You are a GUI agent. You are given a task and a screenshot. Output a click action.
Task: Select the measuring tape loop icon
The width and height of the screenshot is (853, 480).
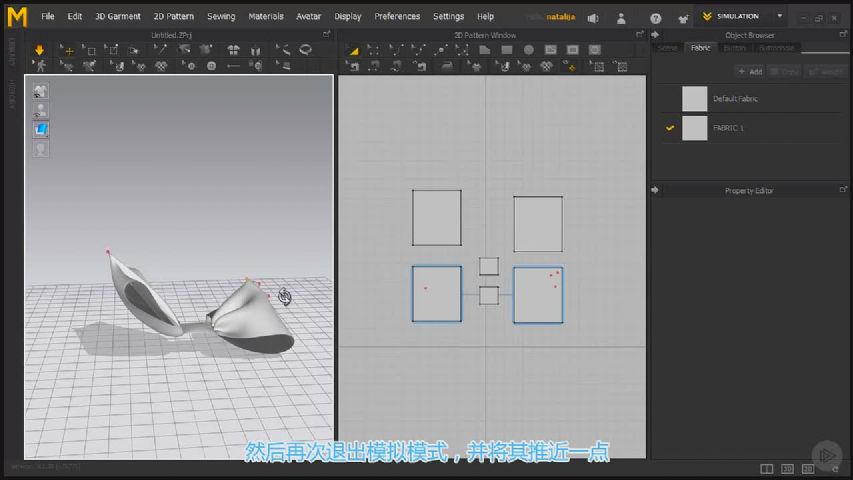[305, 50]
